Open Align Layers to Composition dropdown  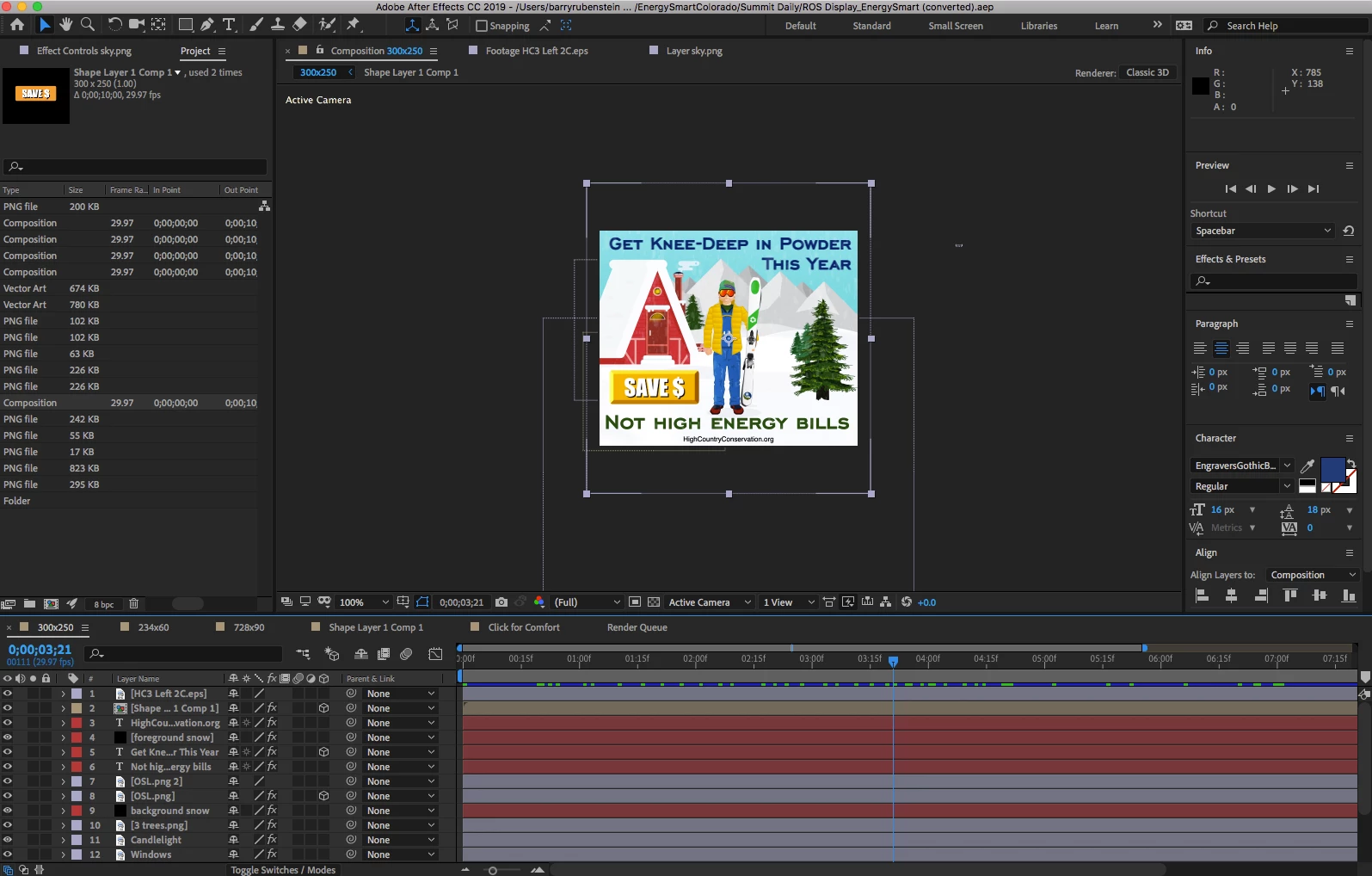coord(1313,575)
